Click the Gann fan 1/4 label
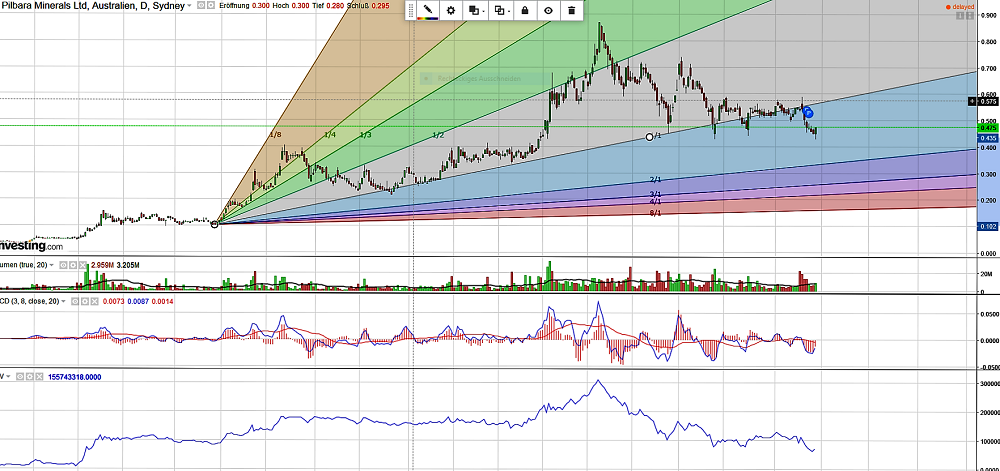Image resolution: width=1000 pixels, height=471 pixels. click(x=330, y=135)
